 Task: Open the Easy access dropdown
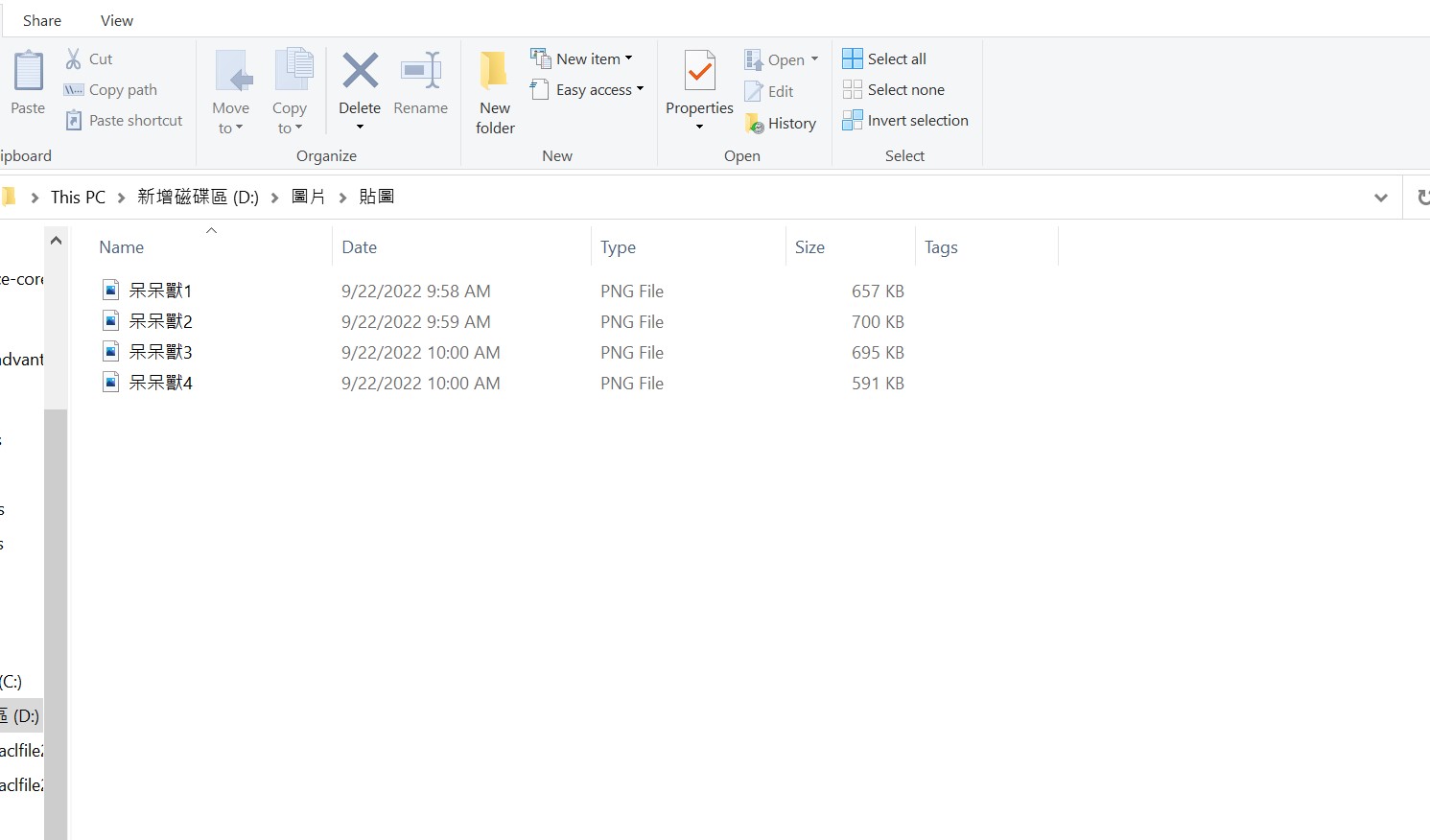coord(639,89)
